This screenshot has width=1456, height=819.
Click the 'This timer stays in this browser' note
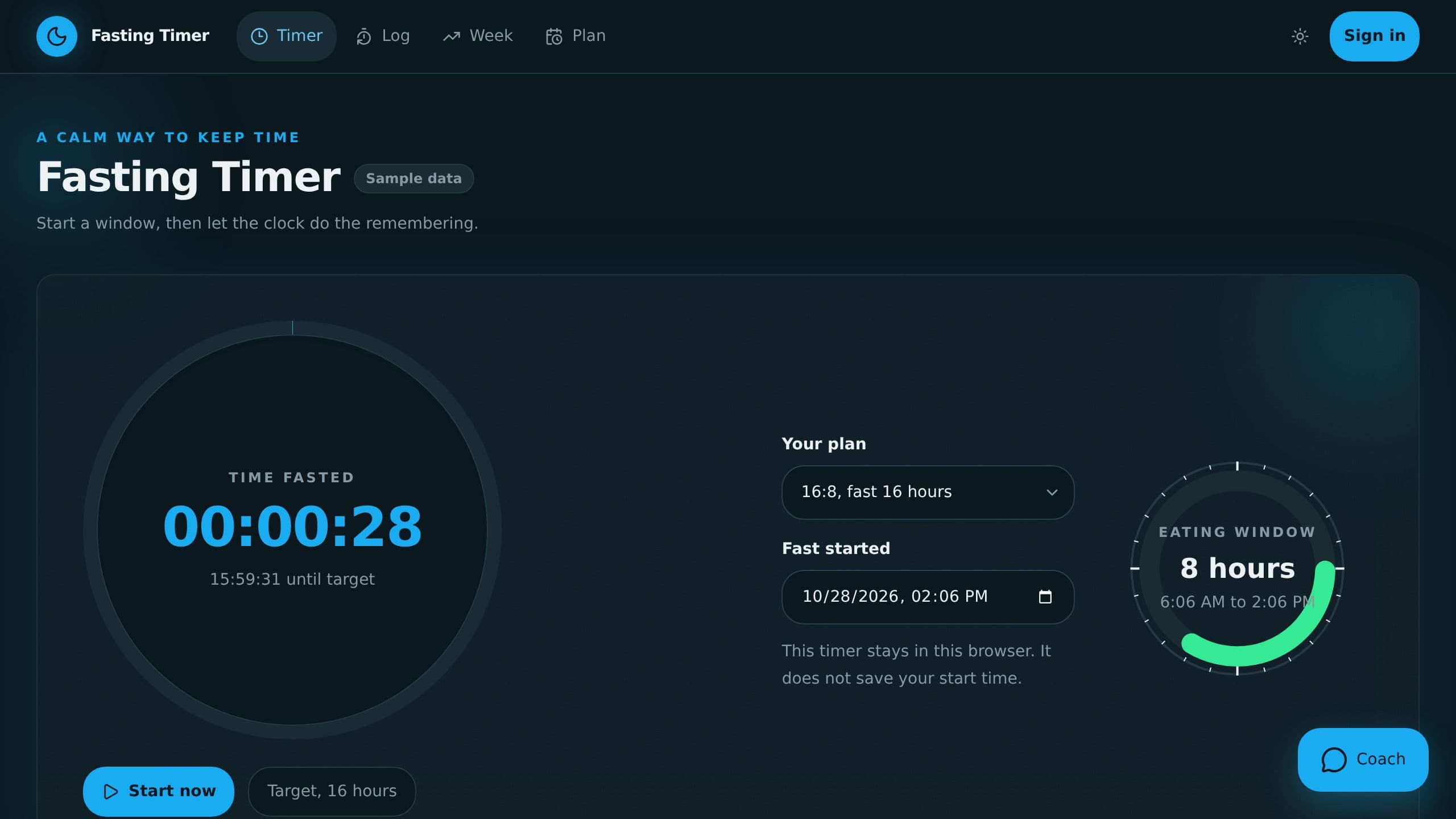click(x=916, y=665)
